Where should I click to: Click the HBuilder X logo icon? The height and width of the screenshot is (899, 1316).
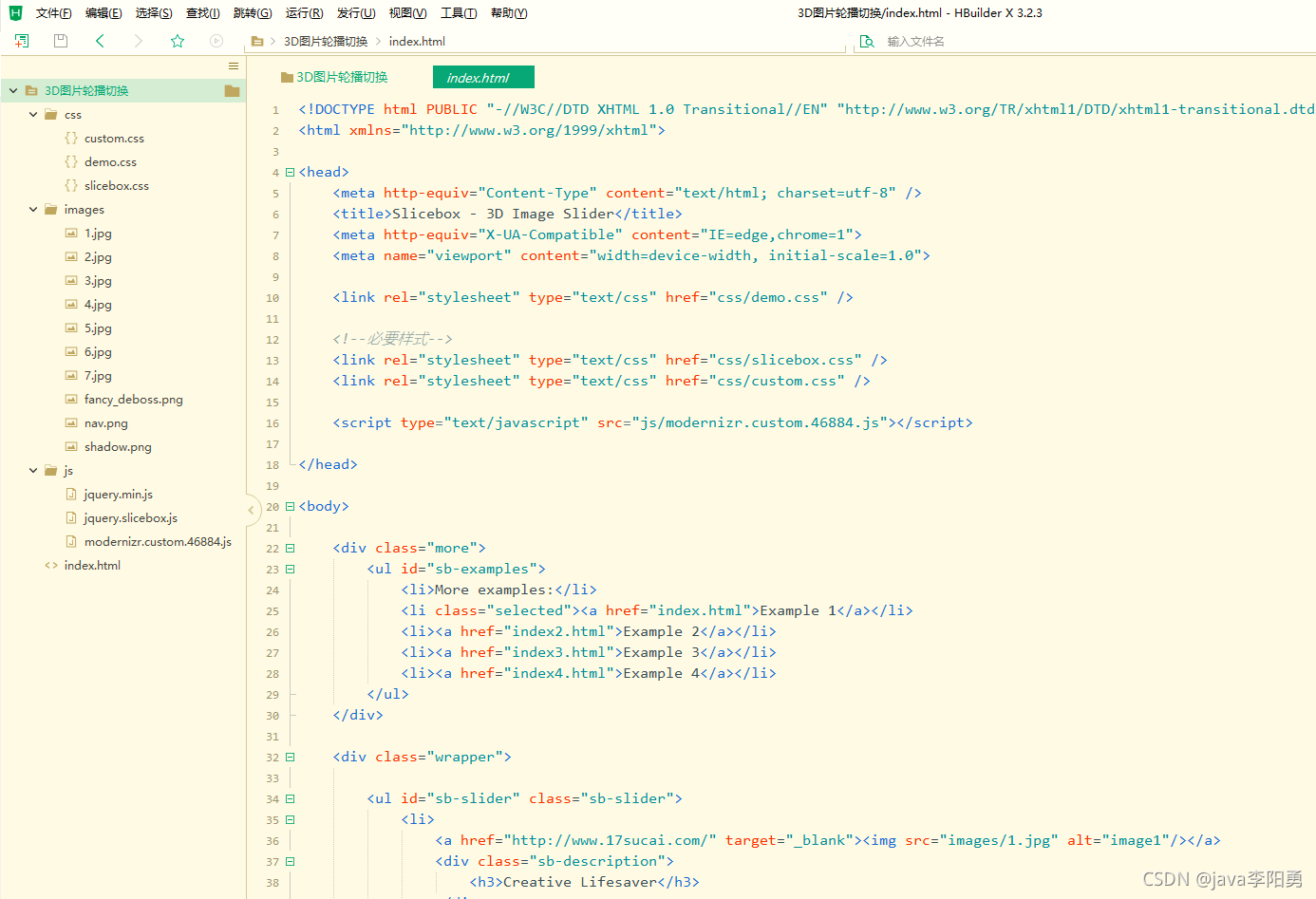[x=15, y=12]
